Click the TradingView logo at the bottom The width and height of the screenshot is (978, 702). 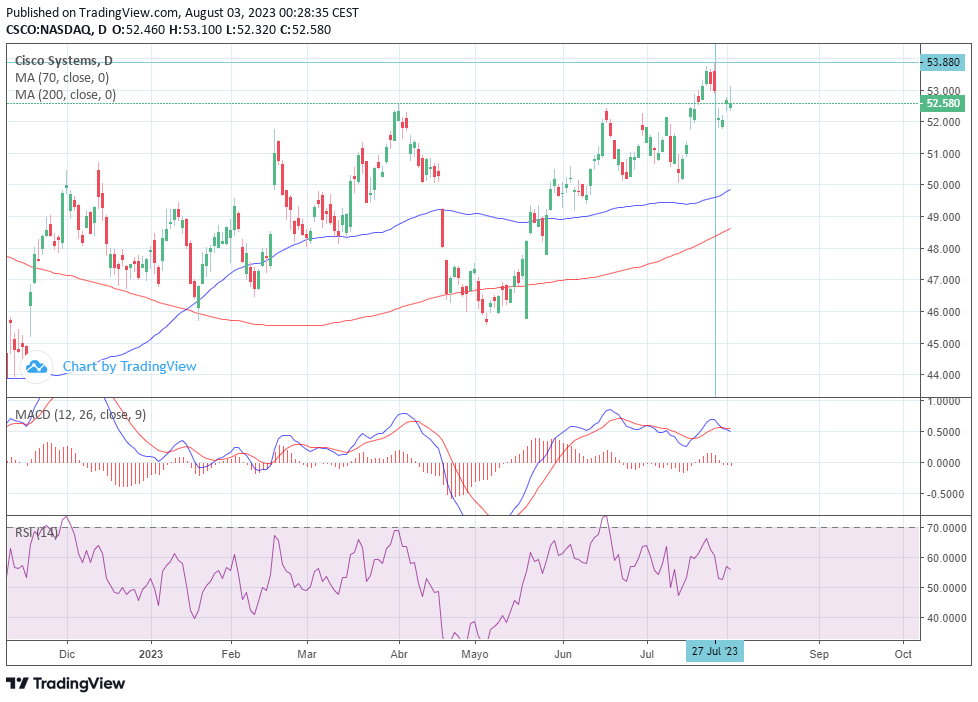[65, 683]
